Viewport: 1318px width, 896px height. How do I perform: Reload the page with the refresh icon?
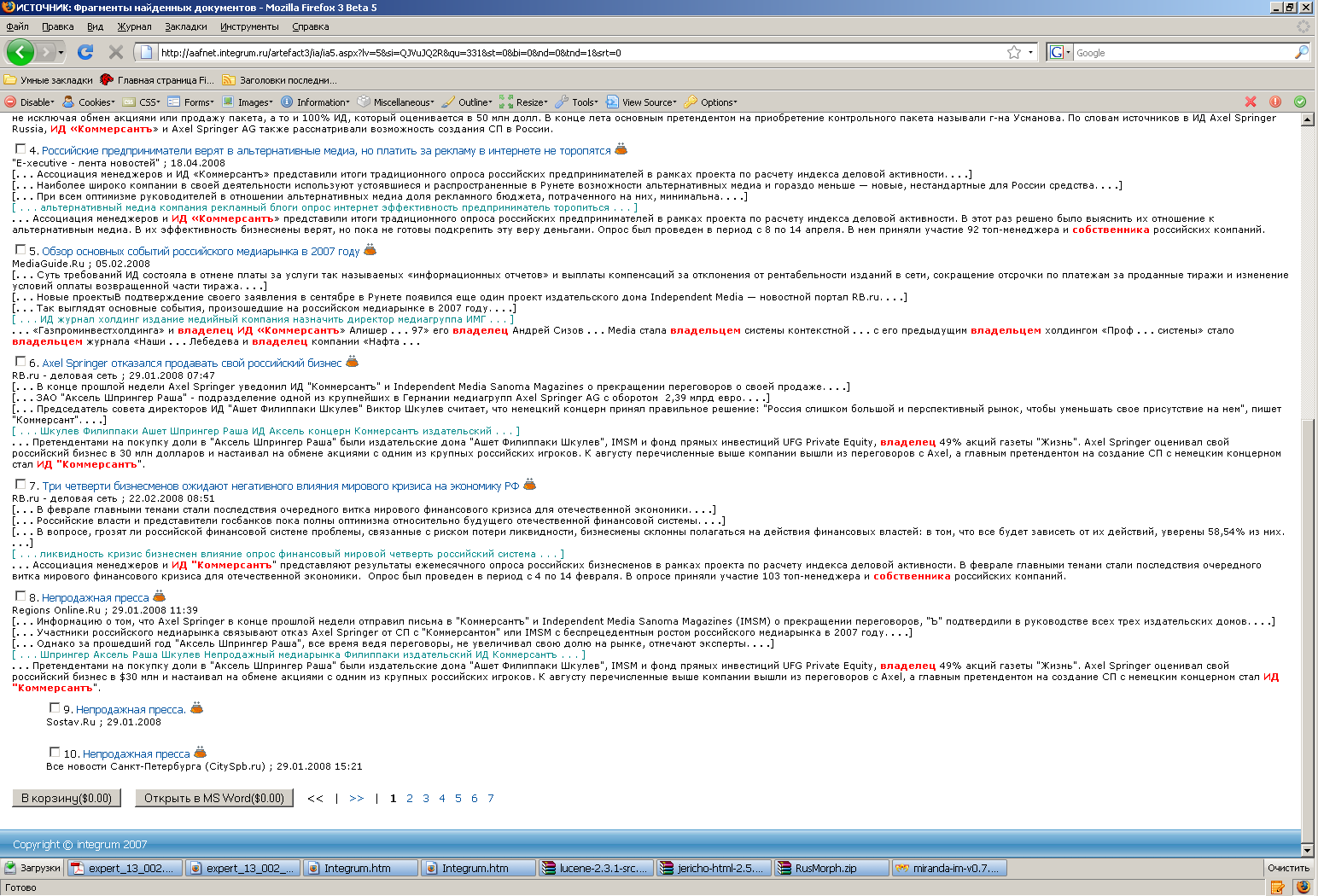[85, 52]
